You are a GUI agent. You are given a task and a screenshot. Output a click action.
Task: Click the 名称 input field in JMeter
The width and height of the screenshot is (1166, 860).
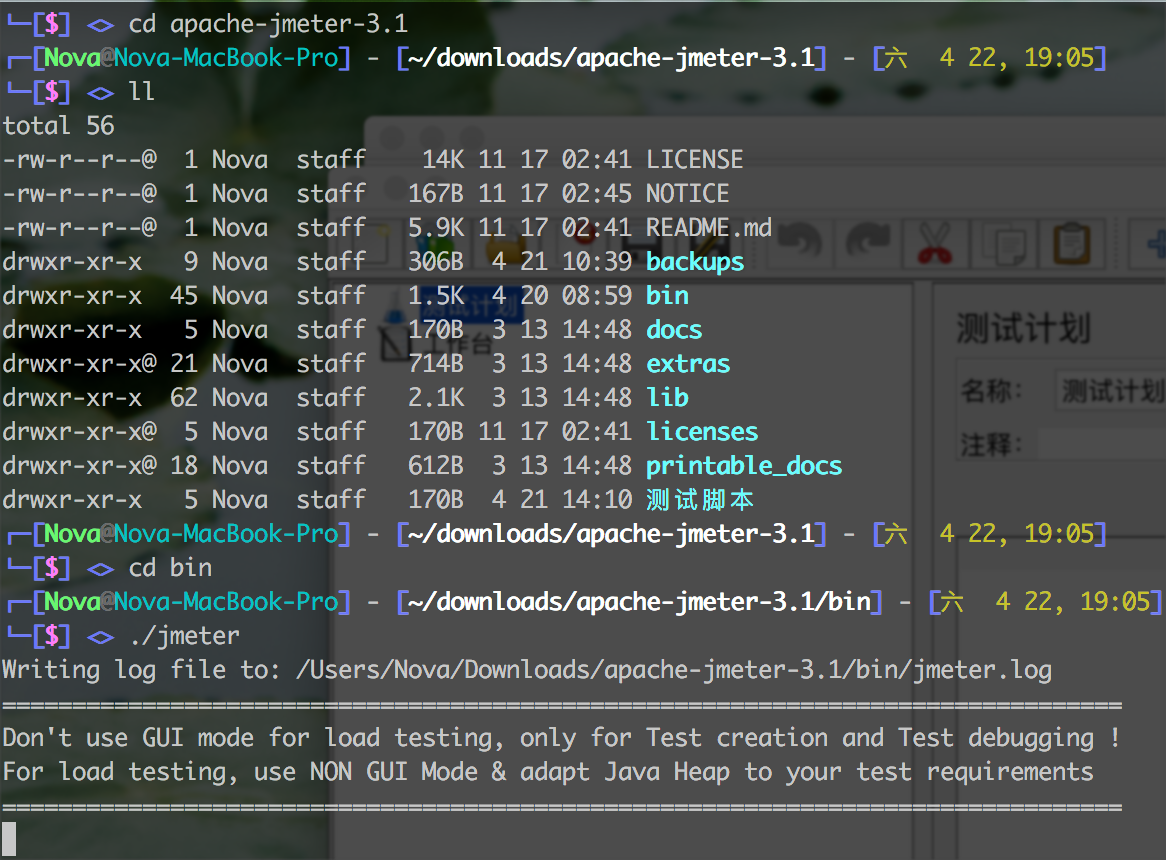click(1109, 390)
